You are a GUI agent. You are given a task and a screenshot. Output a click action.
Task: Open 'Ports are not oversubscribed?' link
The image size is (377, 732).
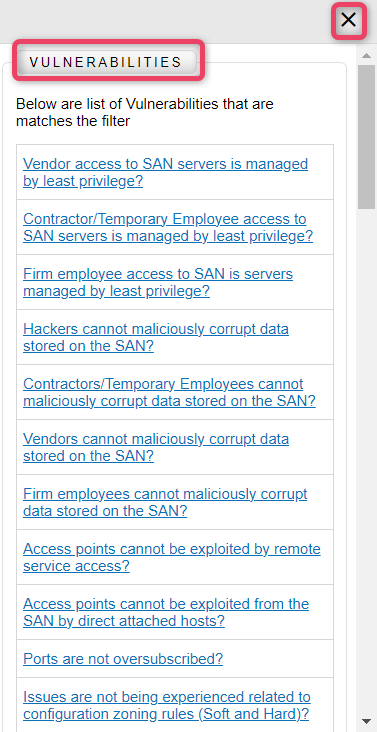123,659
